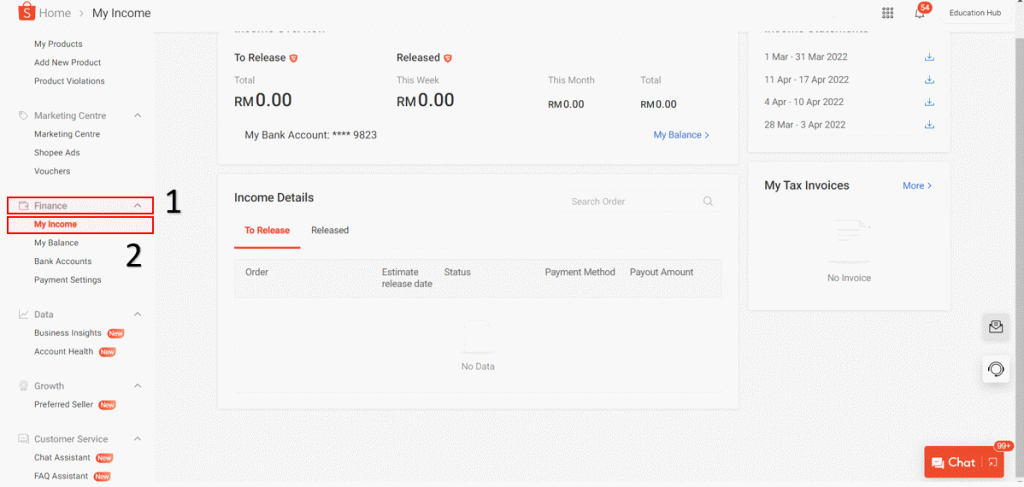Open the apps grid icon in header
Screen dimensions: 1024x487
888,13
